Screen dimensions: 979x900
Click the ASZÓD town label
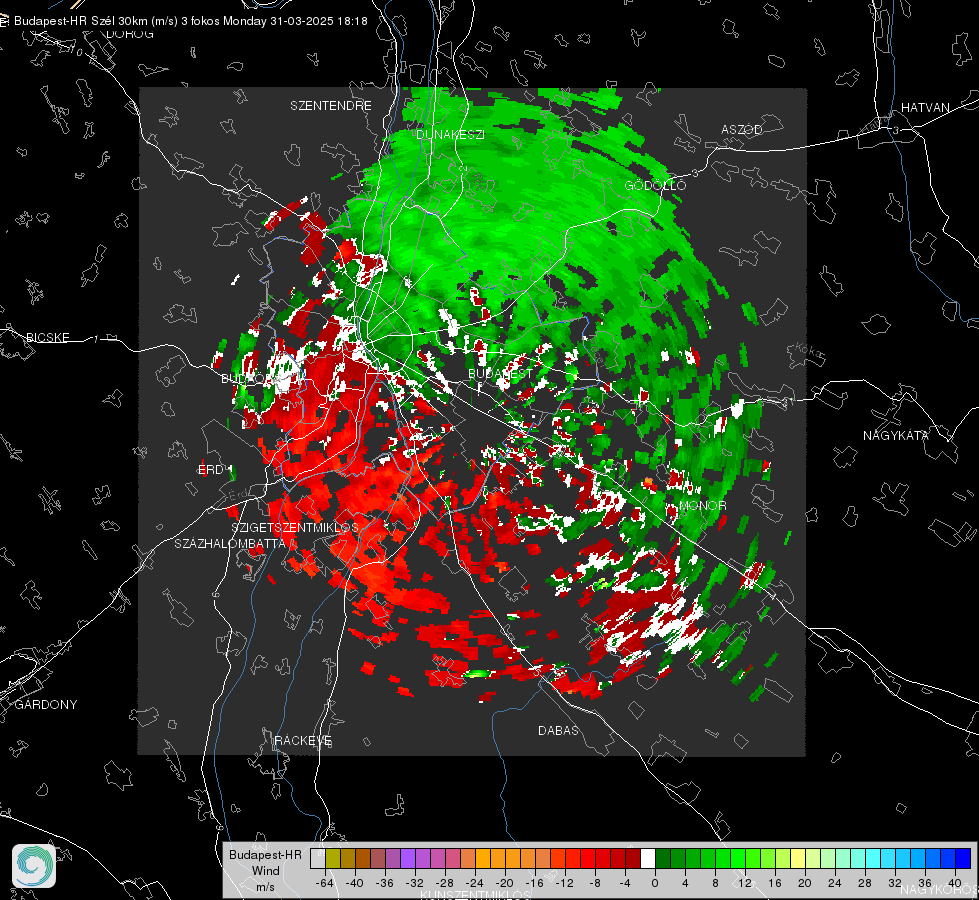tap(742, 129)
